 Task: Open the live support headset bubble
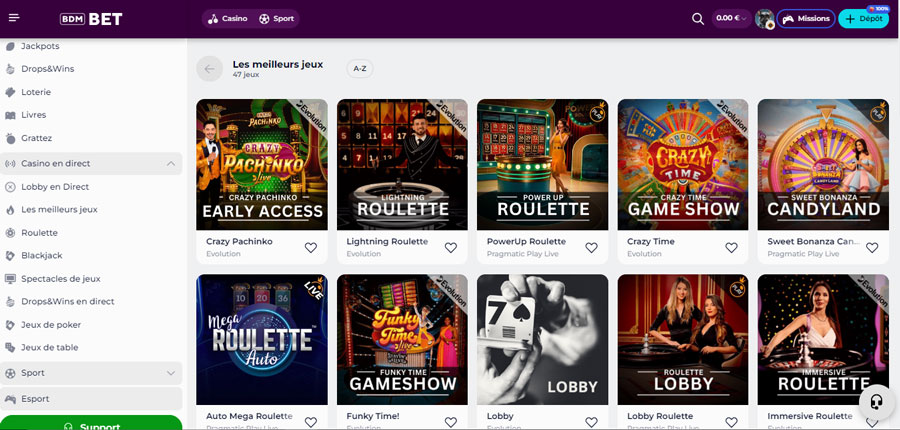coord(876,402)
